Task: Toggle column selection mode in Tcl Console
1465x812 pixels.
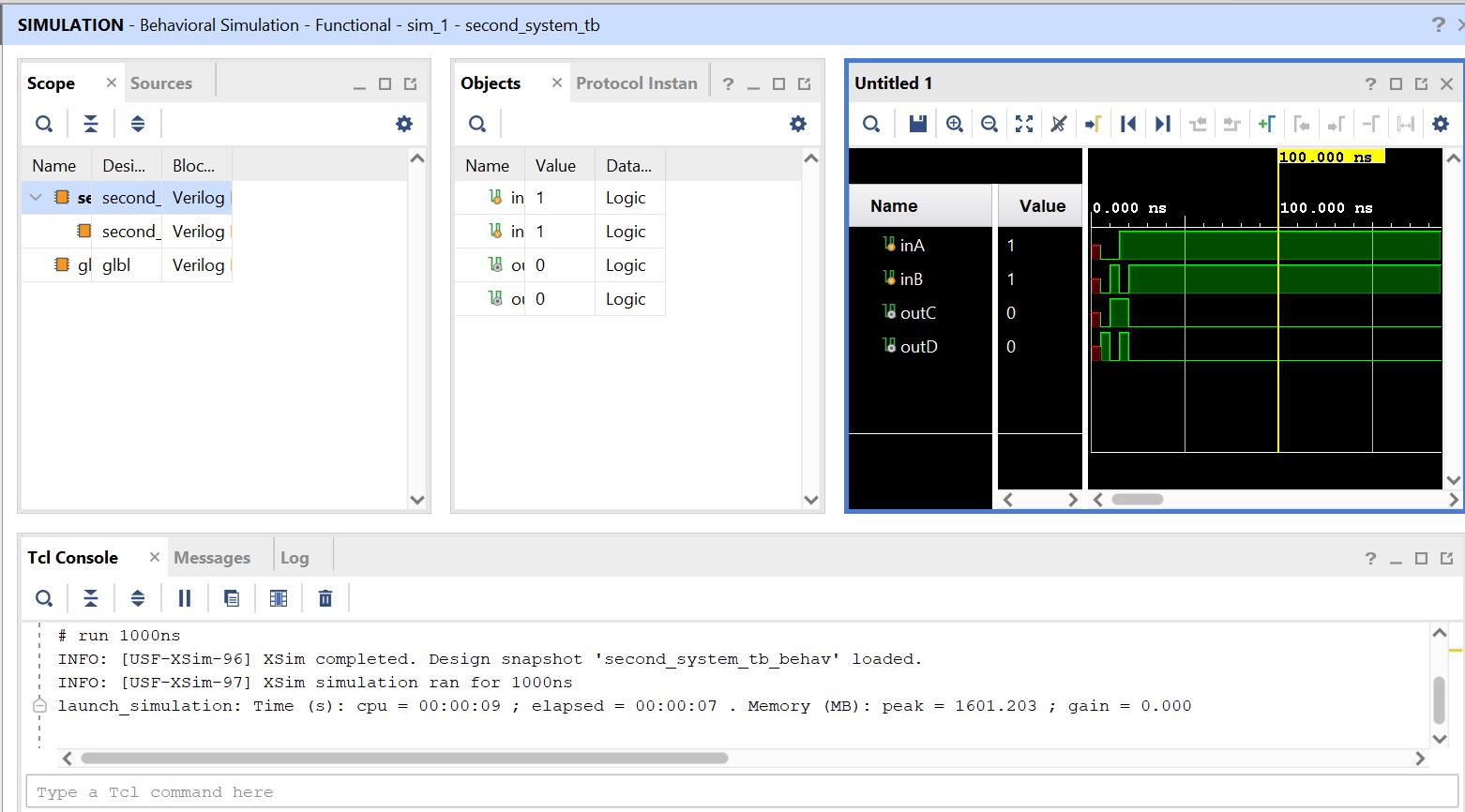Action: [279, 598]
